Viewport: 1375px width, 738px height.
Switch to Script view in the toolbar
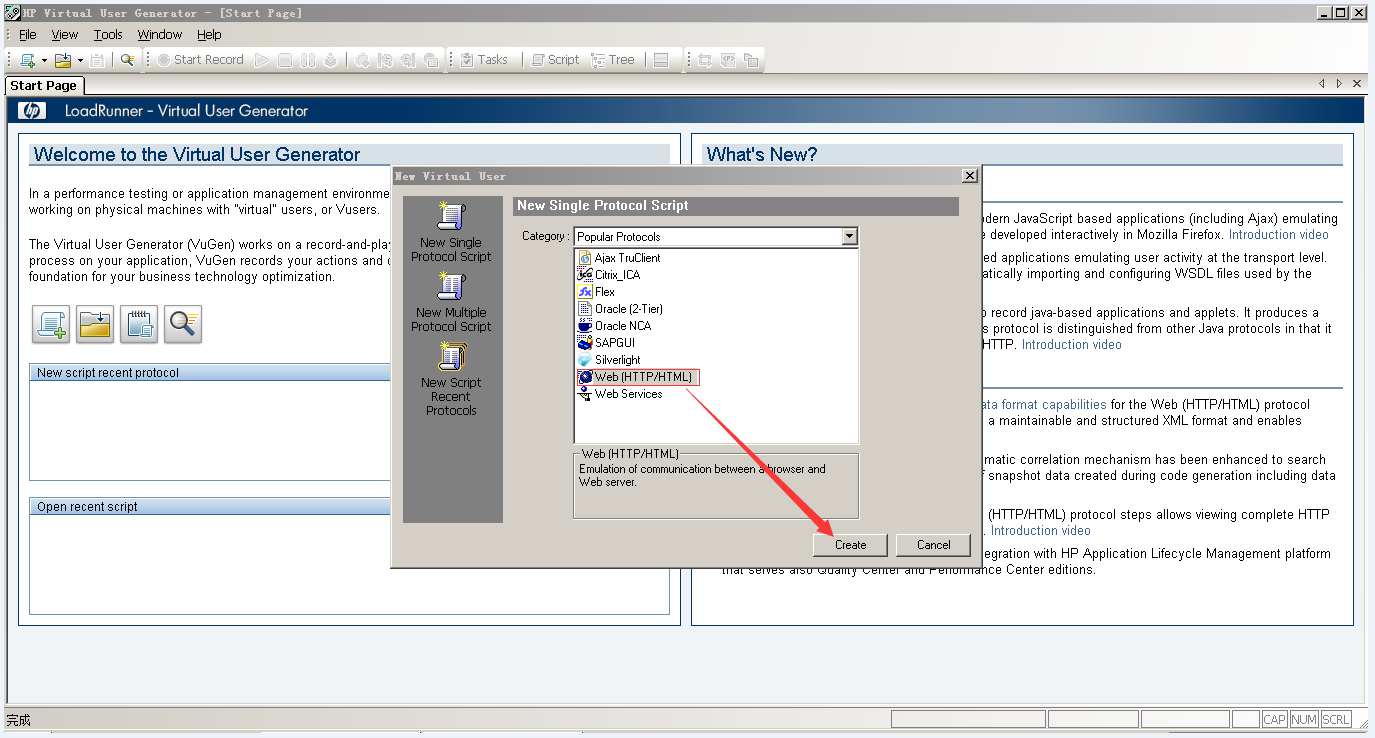click(x=555, y=60)
